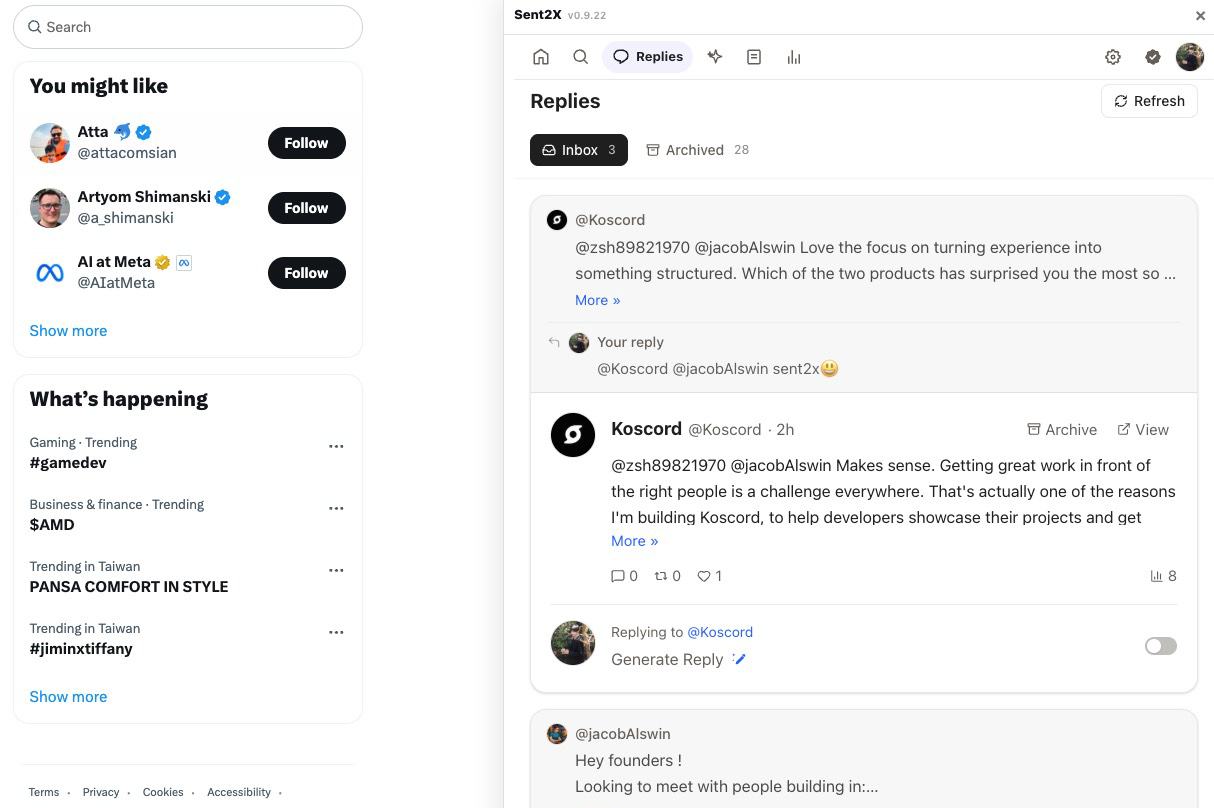Click the like heart icon on Koscord reply
Screen dimensions: 1214x808
(704, 576)
